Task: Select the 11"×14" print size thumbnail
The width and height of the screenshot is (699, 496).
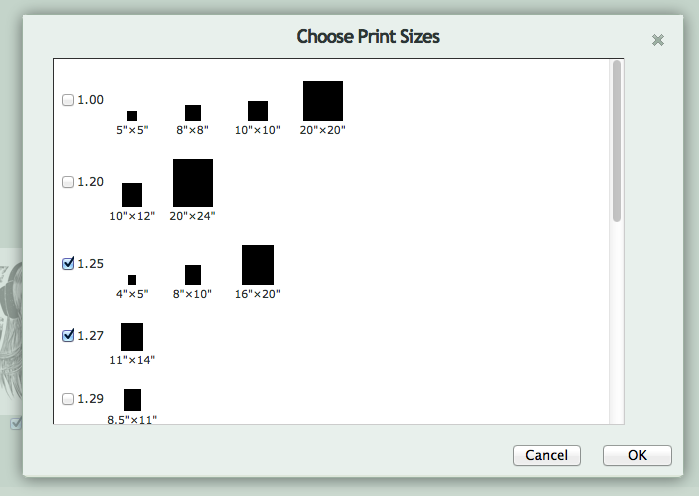Action: (x=132, y=337)
